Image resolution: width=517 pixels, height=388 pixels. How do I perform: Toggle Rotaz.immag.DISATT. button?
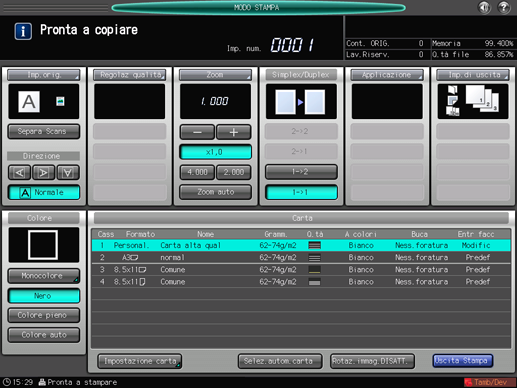pos(372,361)
